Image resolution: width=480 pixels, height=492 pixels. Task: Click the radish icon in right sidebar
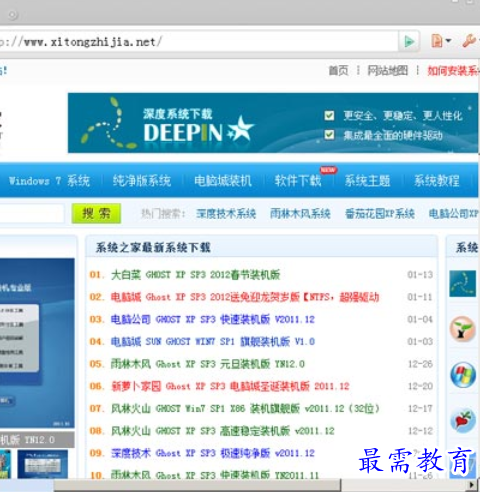(x=463, y=421)
